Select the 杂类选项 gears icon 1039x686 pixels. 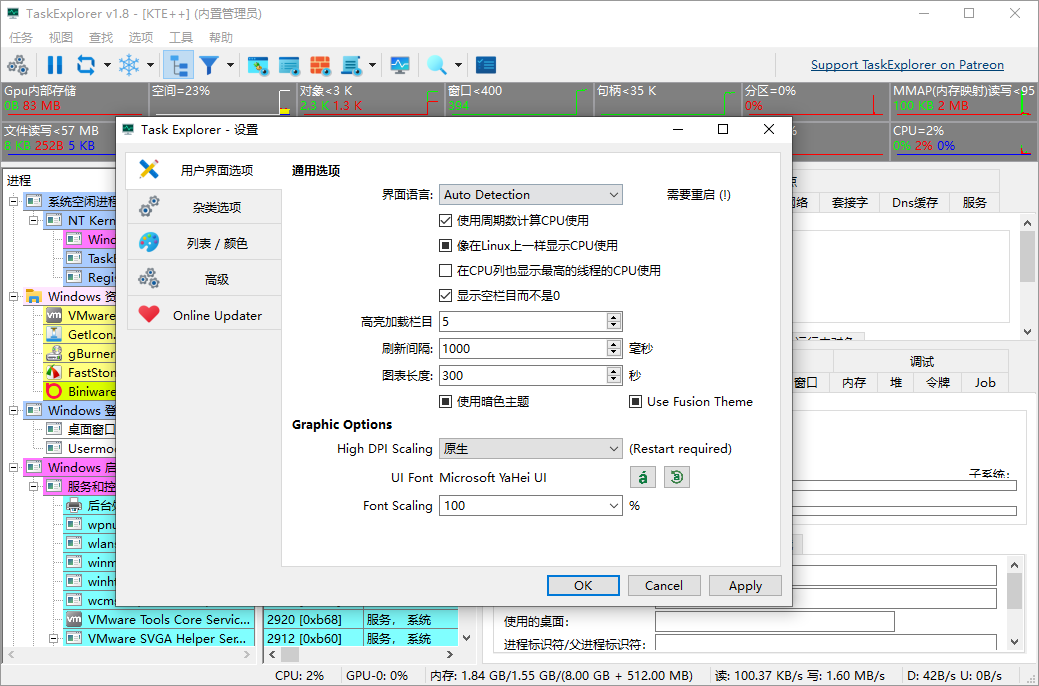click(x=149, y=207)
